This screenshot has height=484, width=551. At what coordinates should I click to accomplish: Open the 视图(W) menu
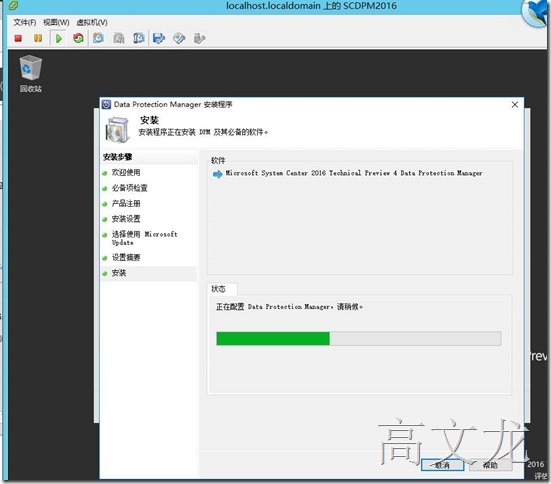pos(56,22)
